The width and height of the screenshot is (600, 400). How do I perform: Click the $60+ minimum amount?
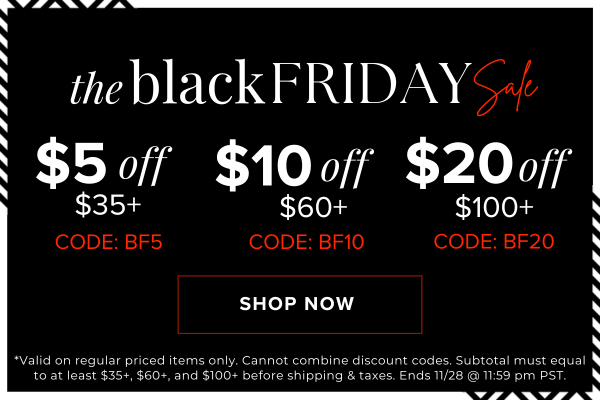coord(313,209)
